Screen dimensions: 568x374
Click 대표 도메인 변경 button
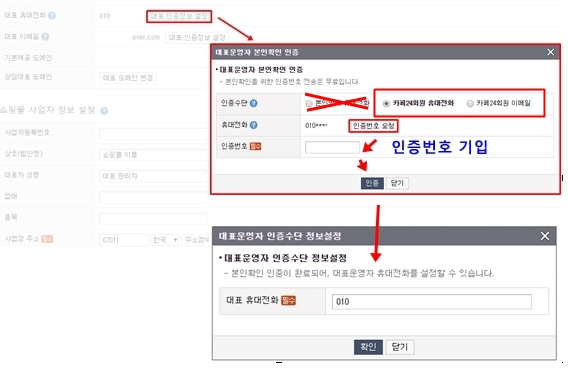point(128,78)
